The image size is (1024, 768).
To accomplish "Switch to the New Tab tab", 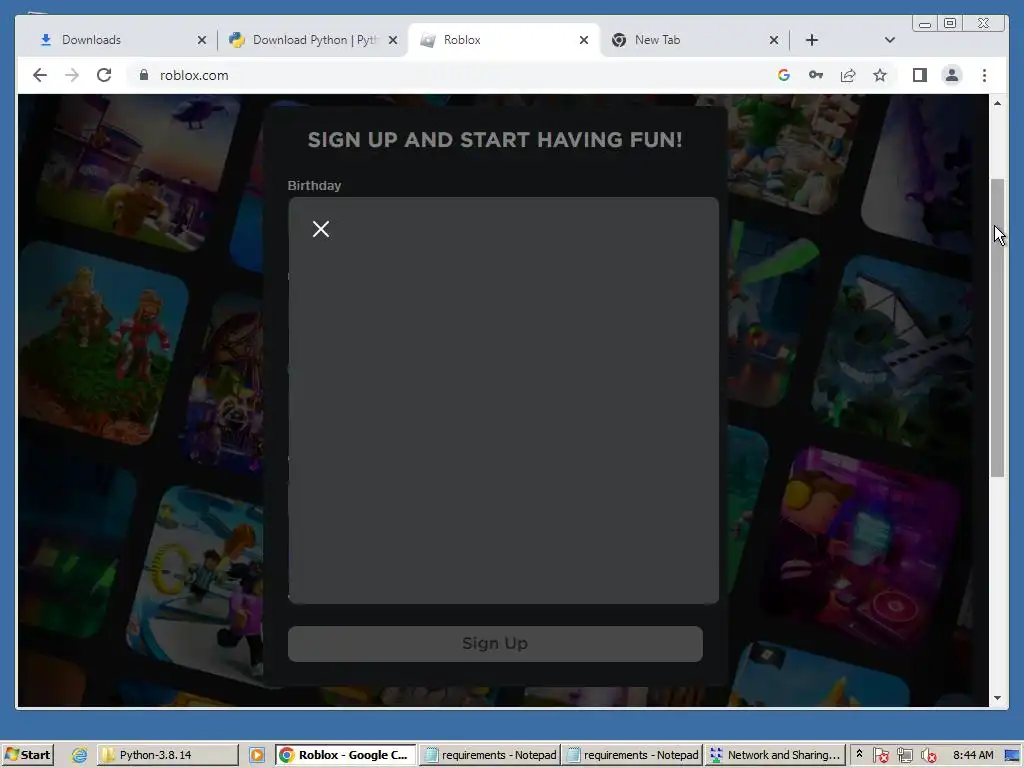I will tap(694, 40).
